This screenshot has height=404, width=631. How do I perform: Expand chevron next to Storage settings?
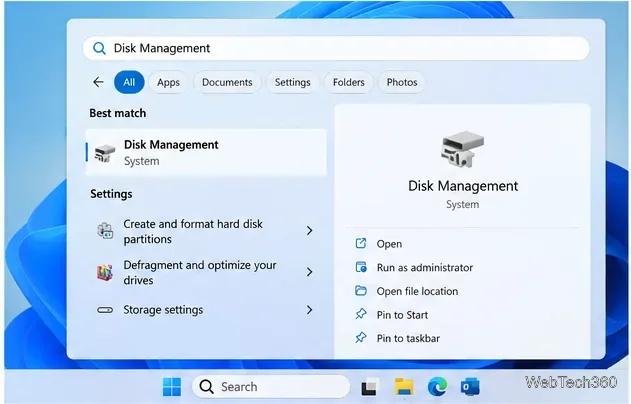pyautogui.click(x=309, y=310)
